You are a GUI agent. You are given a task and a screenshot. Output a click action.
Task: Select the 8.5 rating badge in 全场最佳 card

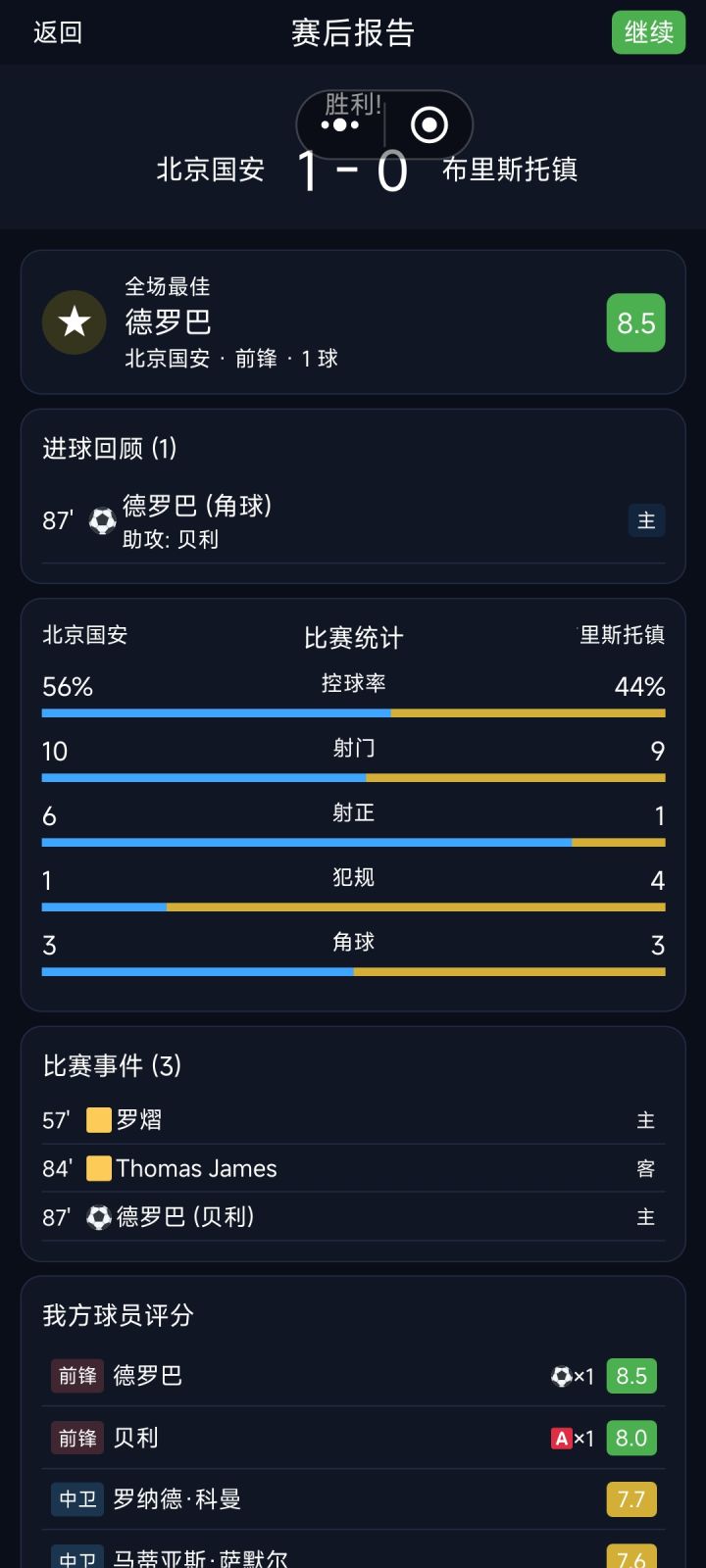[635, 322]
